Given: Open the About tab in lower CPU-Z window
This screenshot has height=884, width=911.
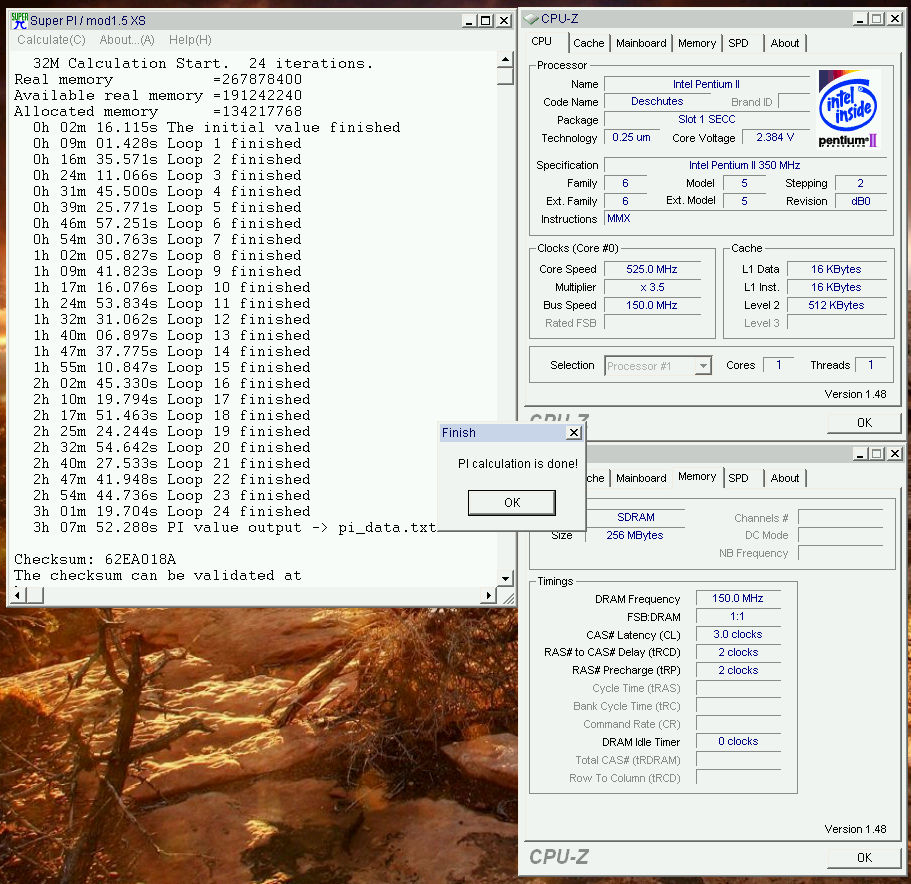Looking at the screenshot, I should (784, 478).
